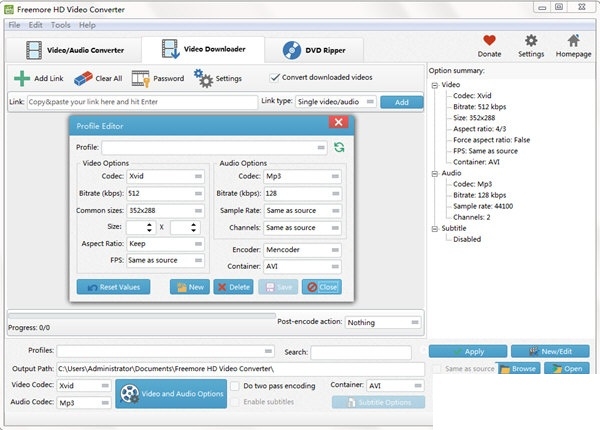Click the Reset Values button
The image size is (600, 430).
113,287
